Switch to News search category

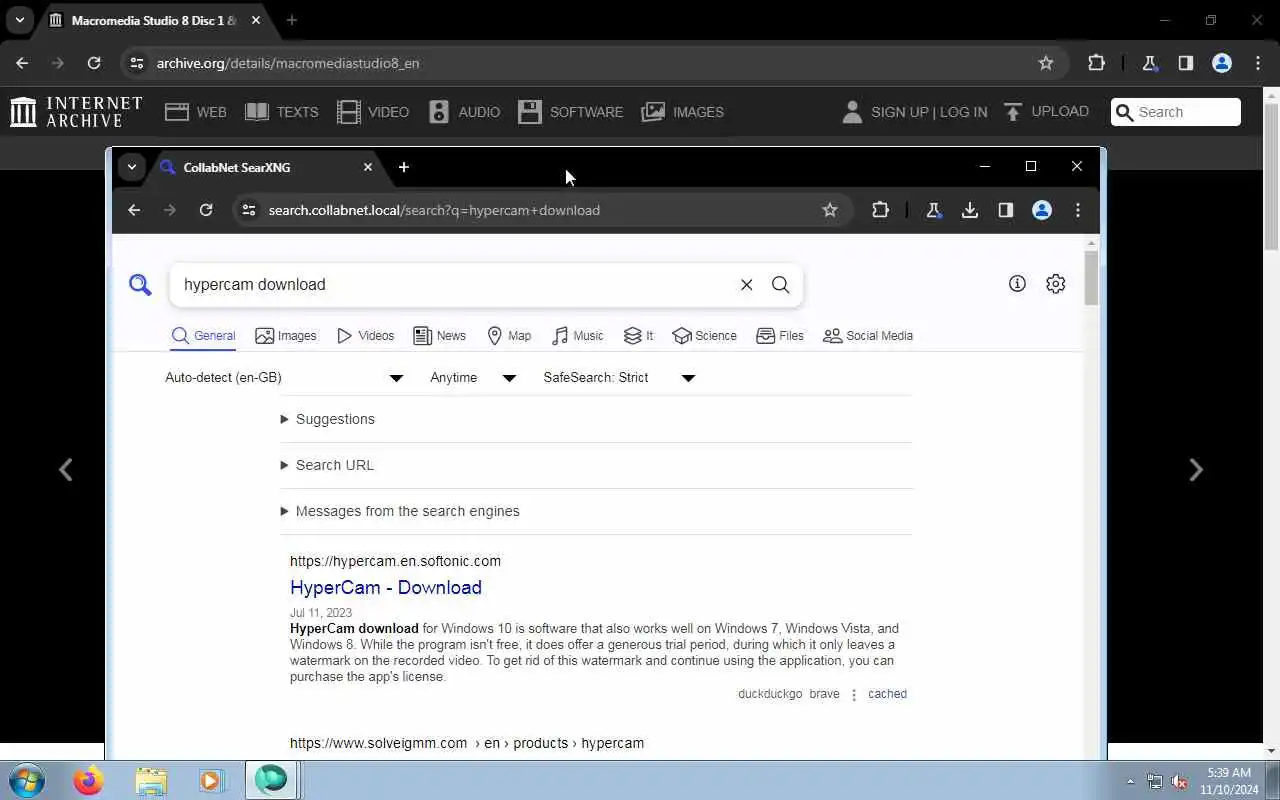(440, 336)
